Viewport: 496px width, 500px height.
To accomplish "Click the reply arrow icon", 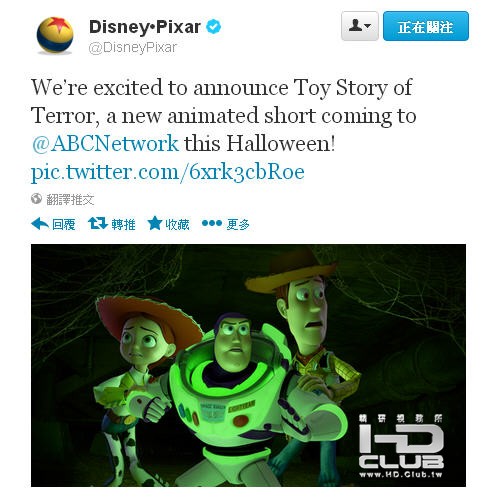I will [x=40, y=224].
